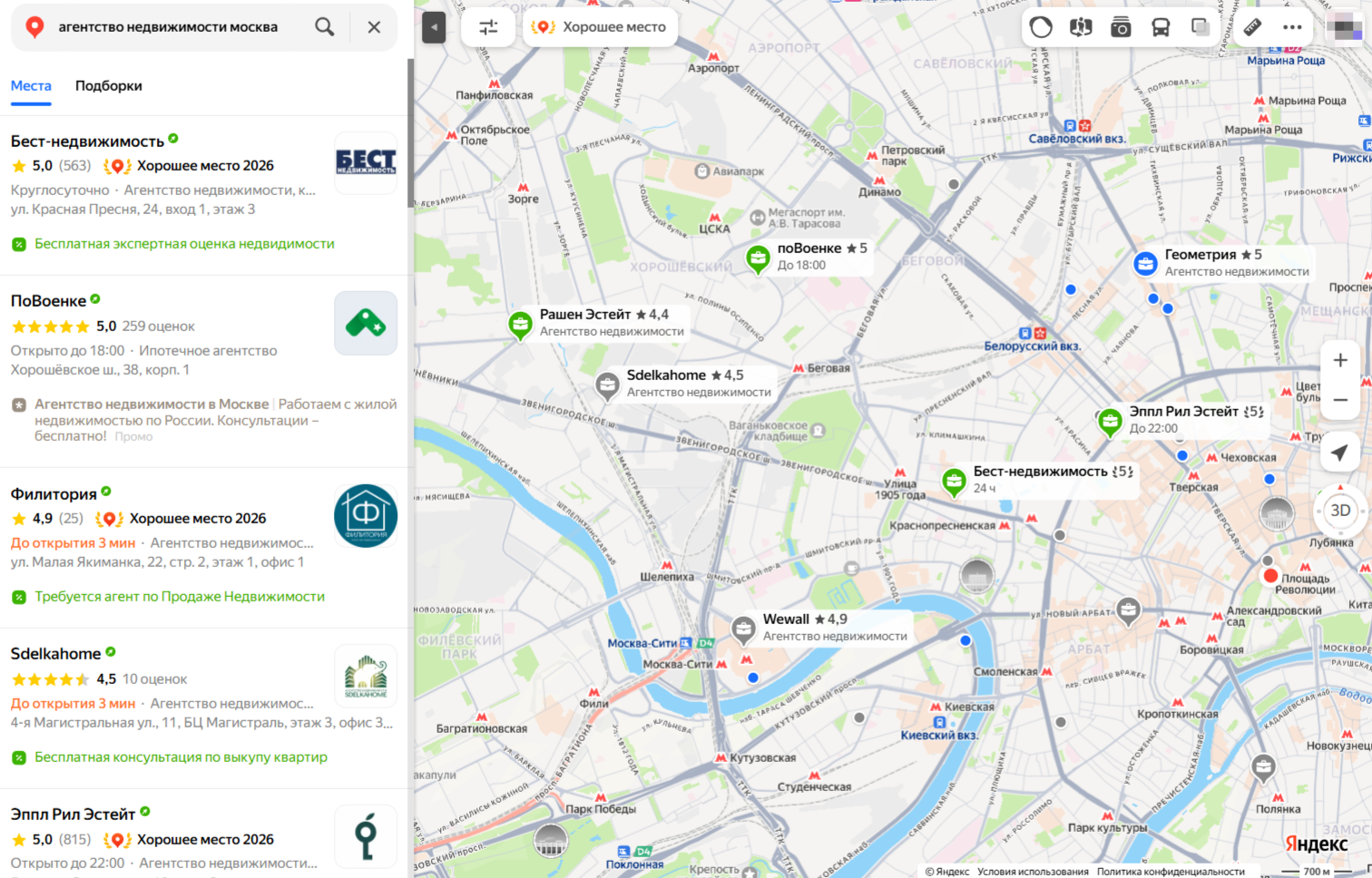Open 'Условия использования' footer link
Image resolution: width=1372 pixels, height=878 pixels.
click(x=1033, y=872)
